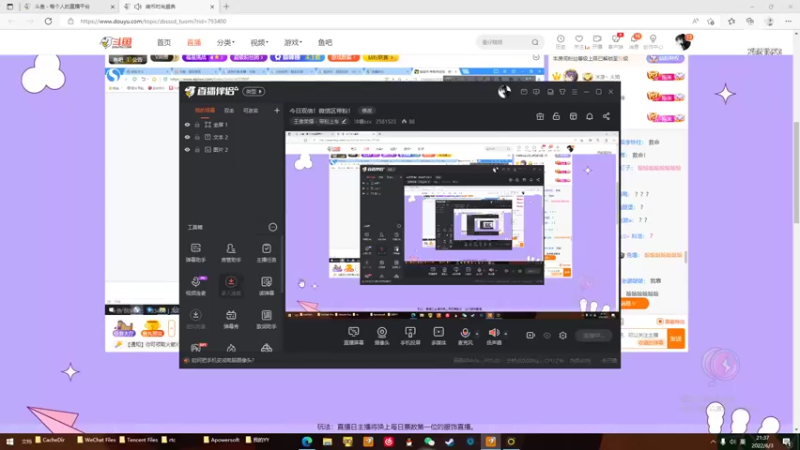This screenshot has width=800, height=450.
Task: Expand the chevron right of the Douyu colored banner pills
Action: point(536,57)
